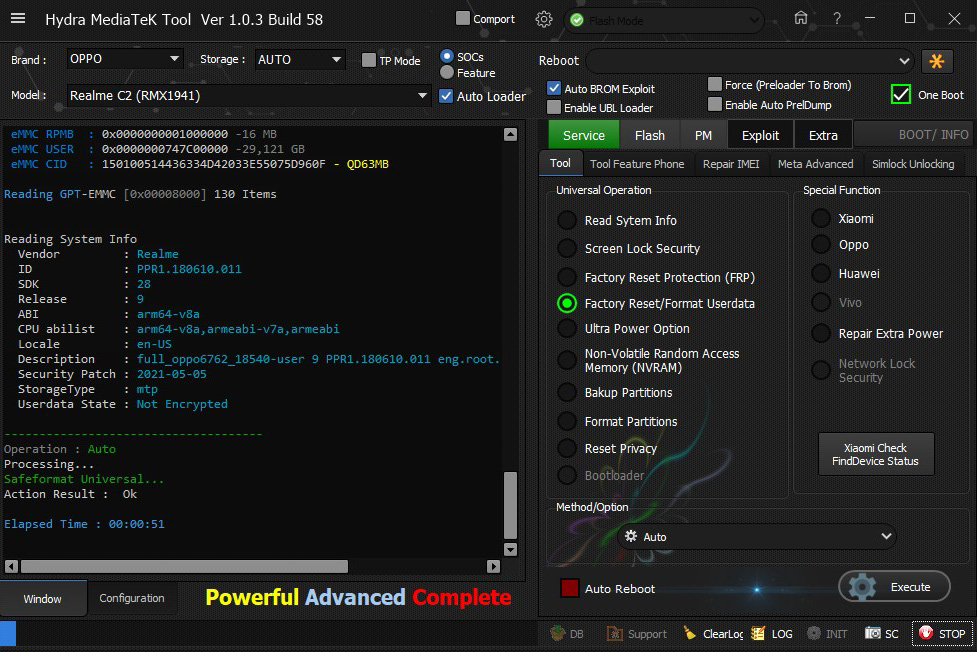The image size is (977, 652).
Task: Click the ClearLog broom icon
Action: (x=690, y=634)
